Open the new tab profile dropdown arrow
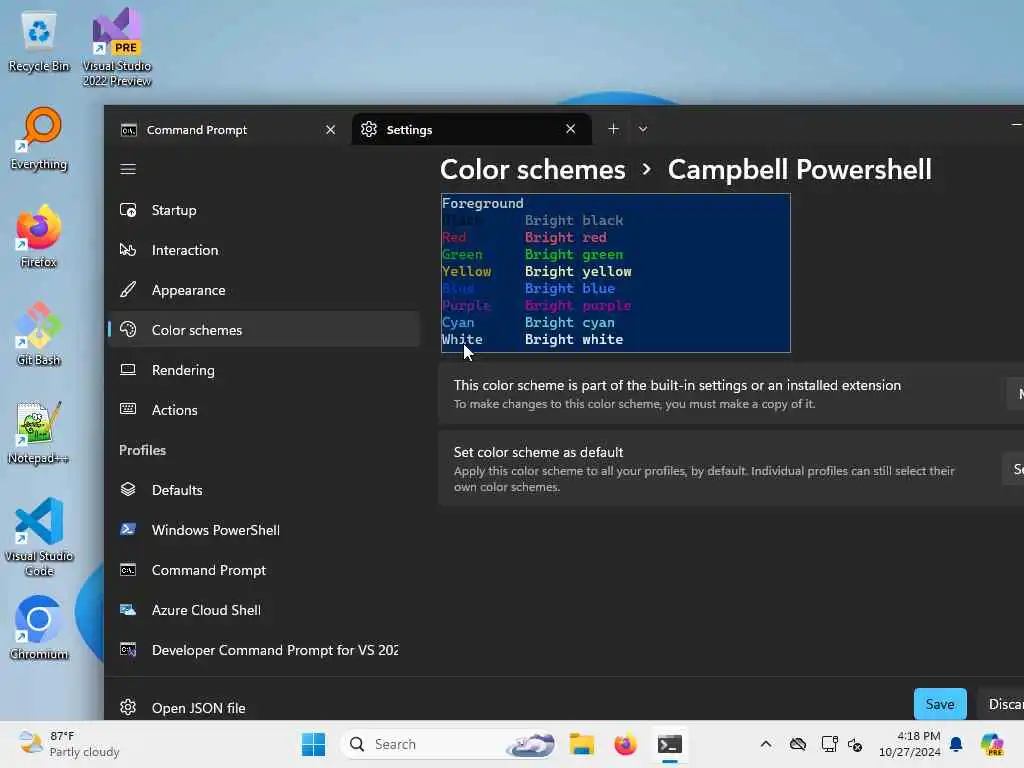 coord(643,129)
